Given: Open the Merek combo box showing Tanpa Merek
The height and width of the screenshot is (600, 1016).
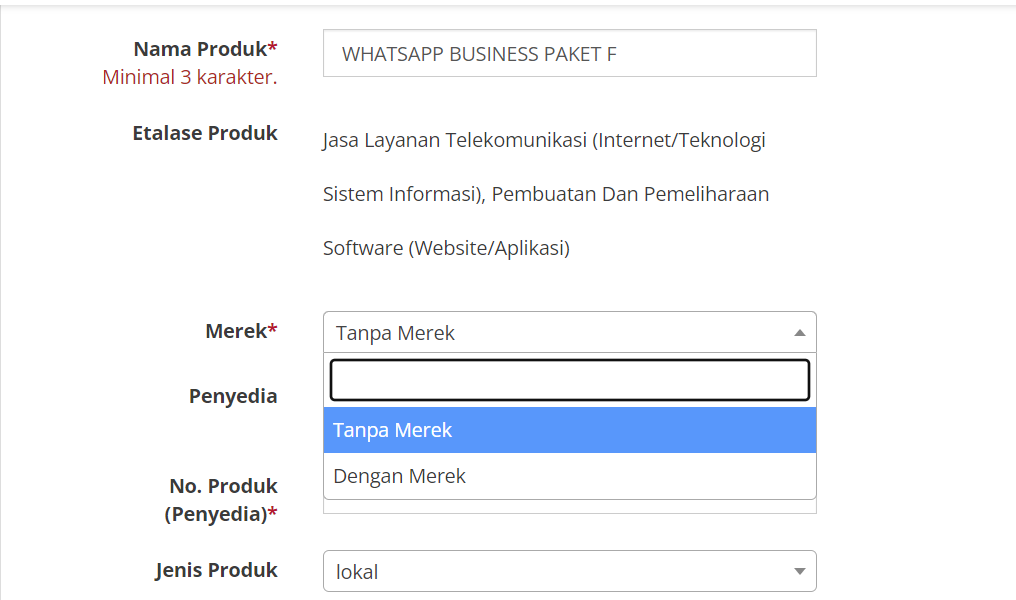Looking at the screenshot, I should [570, 332].
